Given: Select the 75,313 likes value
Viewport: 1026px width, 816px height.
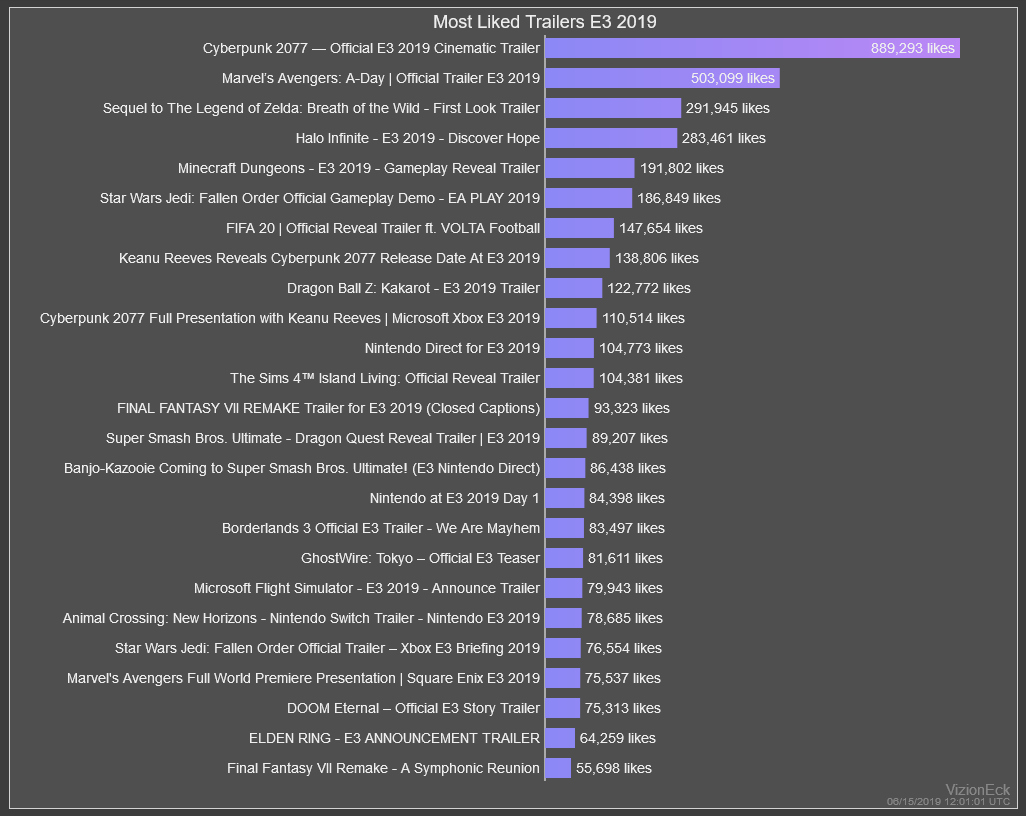Looking at the screenshot, I should [x=623, y=709].
